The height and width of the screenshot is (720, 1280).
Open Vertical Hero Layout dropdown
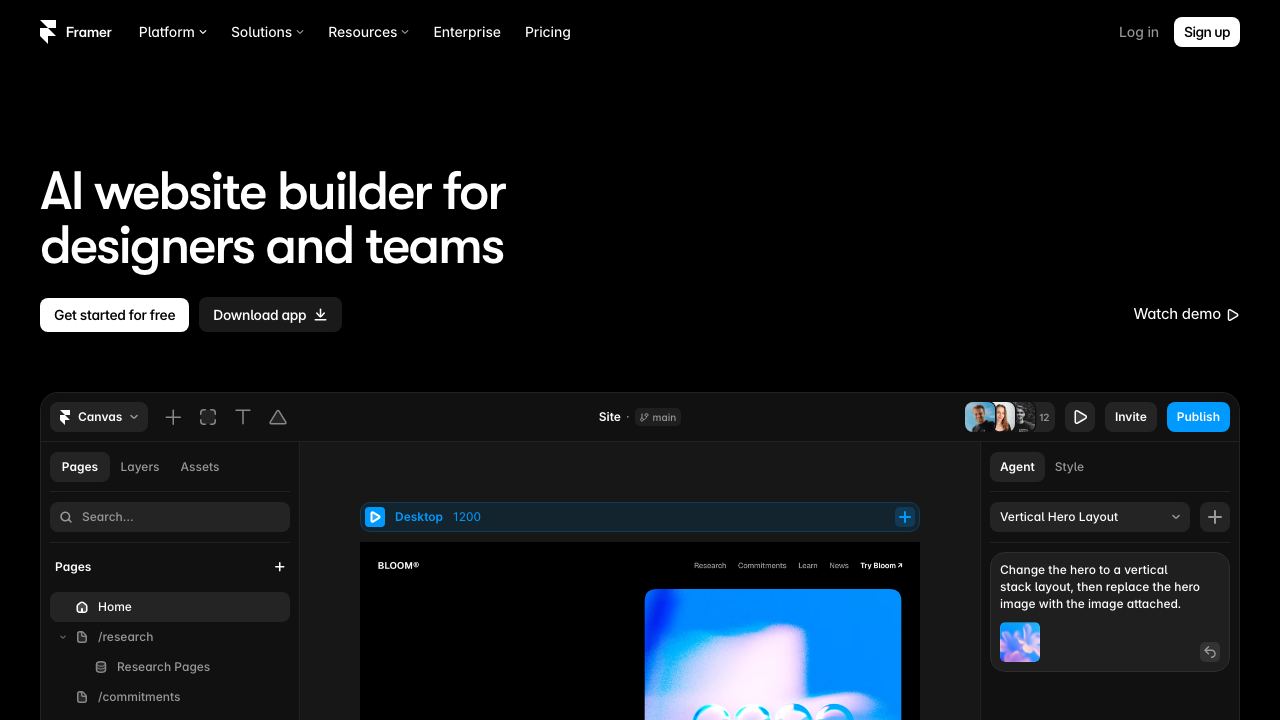click(x=1090, y=517)
